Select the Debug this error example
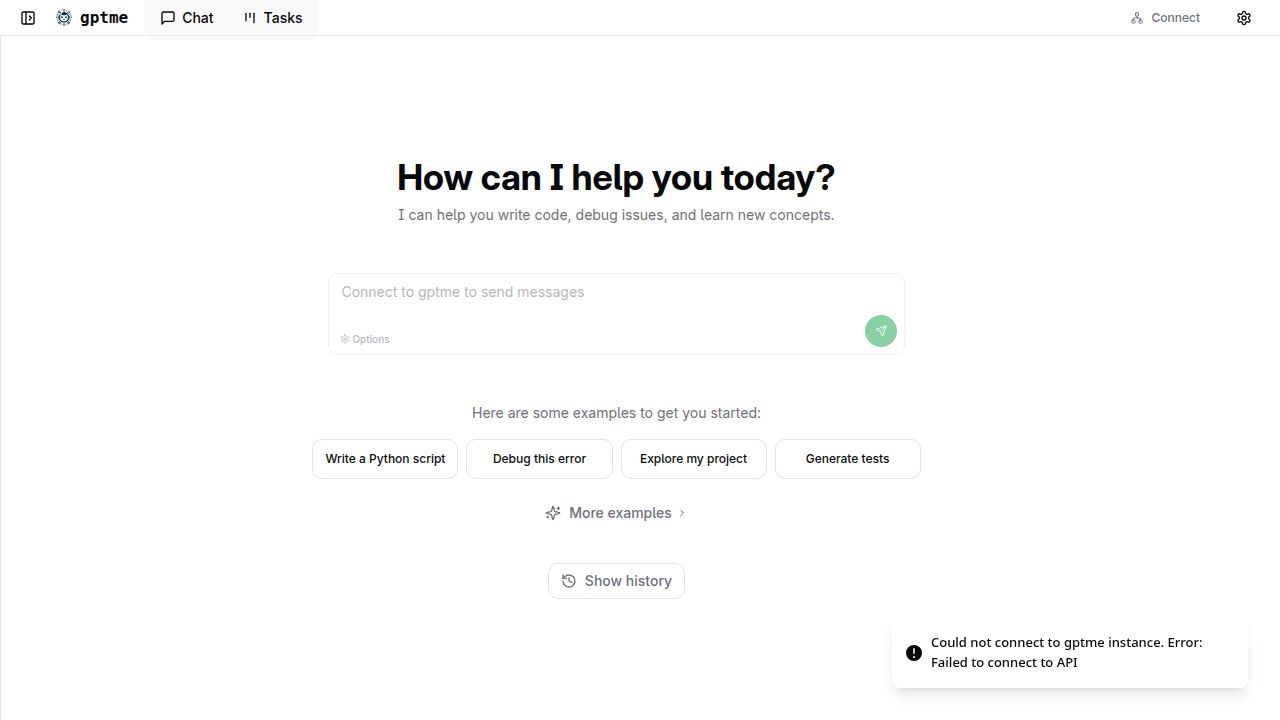 click(x=539, y=459)
